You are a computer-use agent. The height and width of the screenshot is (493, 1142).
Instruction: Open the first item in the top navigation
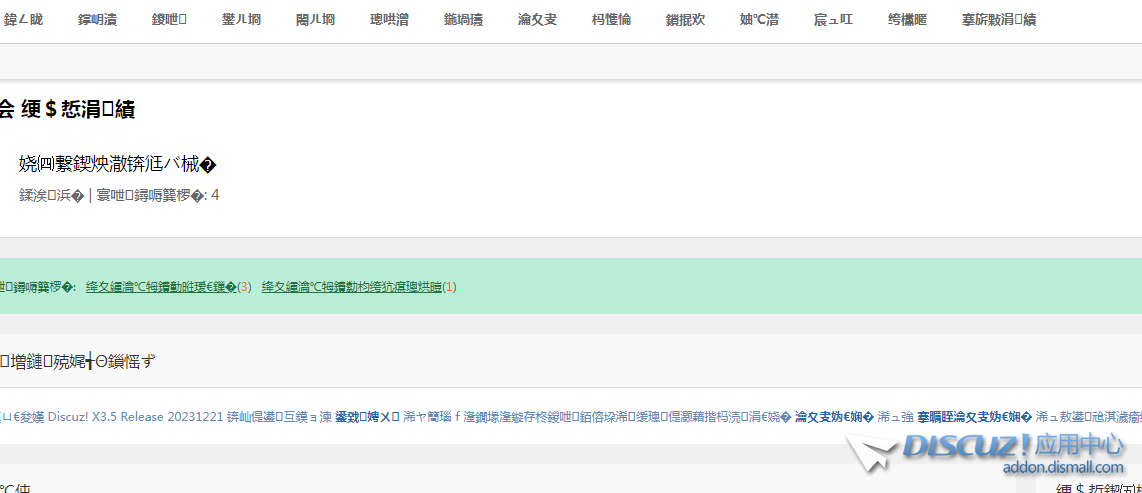click(x=23, y=20)
